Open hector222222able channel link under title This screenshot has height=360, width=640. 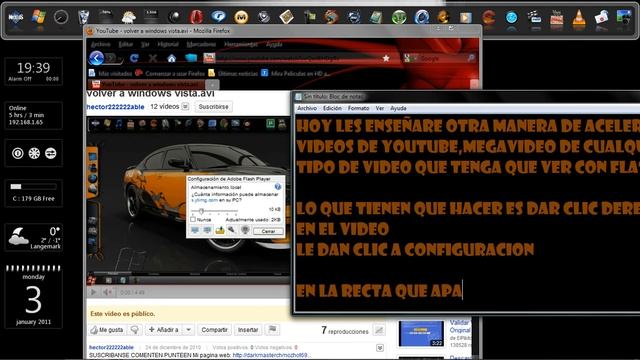click(116, 107)
